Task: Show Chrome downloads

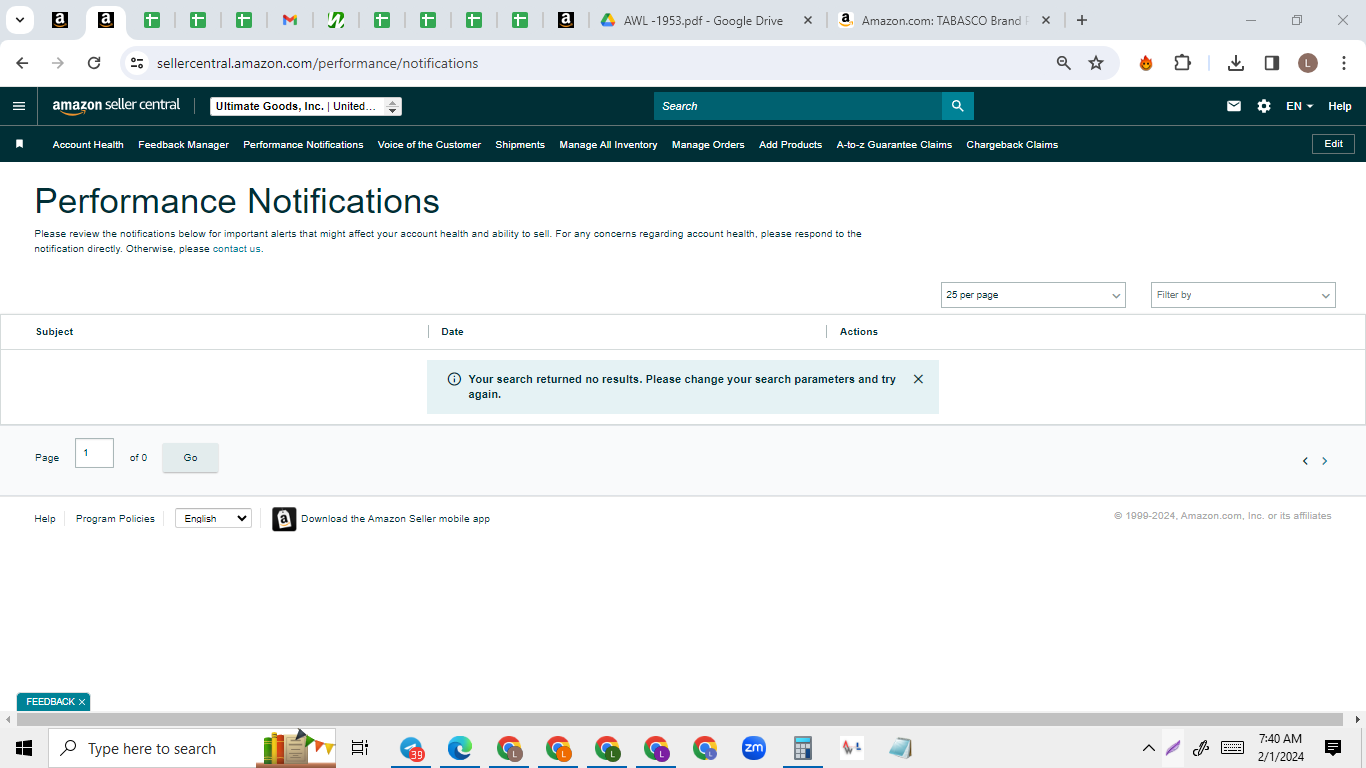Action: [1236, 63]
